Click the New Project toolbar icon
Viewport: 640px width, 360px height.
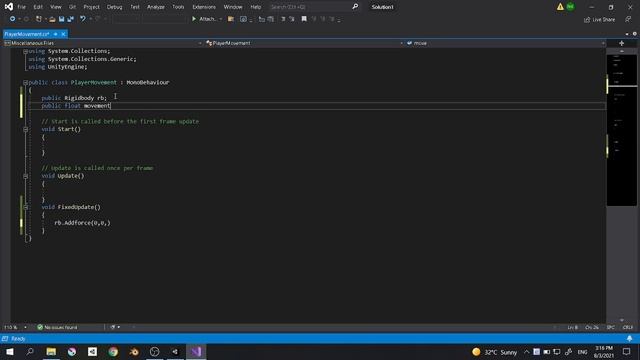39,19
